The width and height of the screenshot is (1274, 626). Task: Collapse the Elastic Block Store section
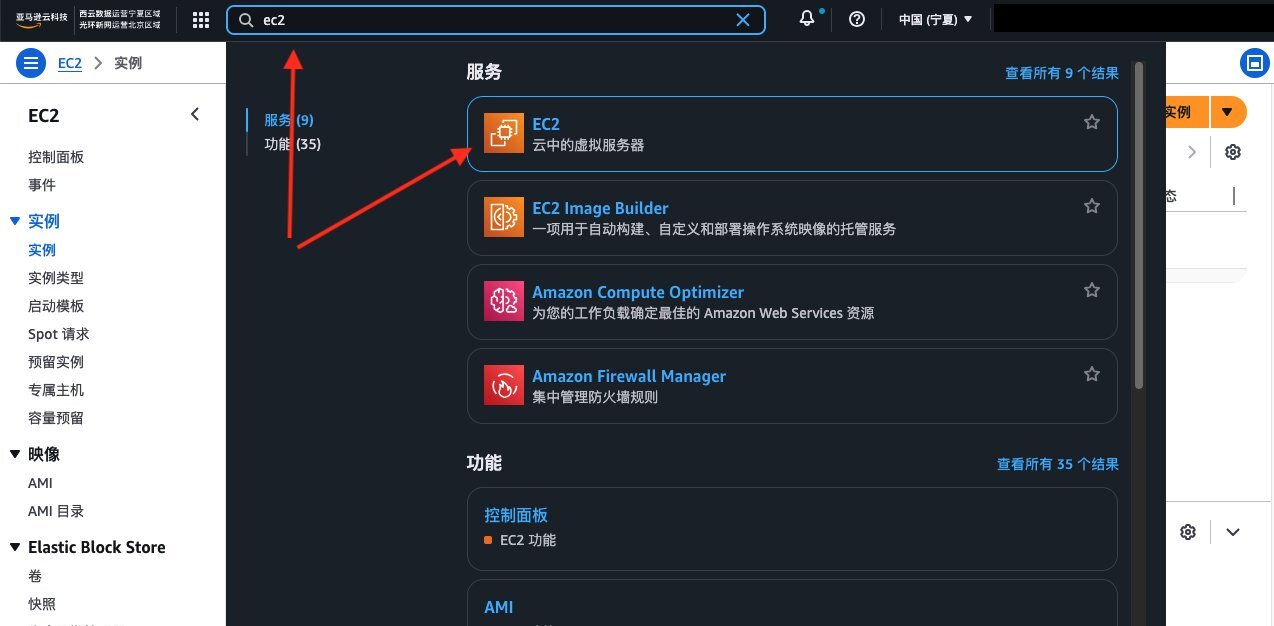[15, 547]
